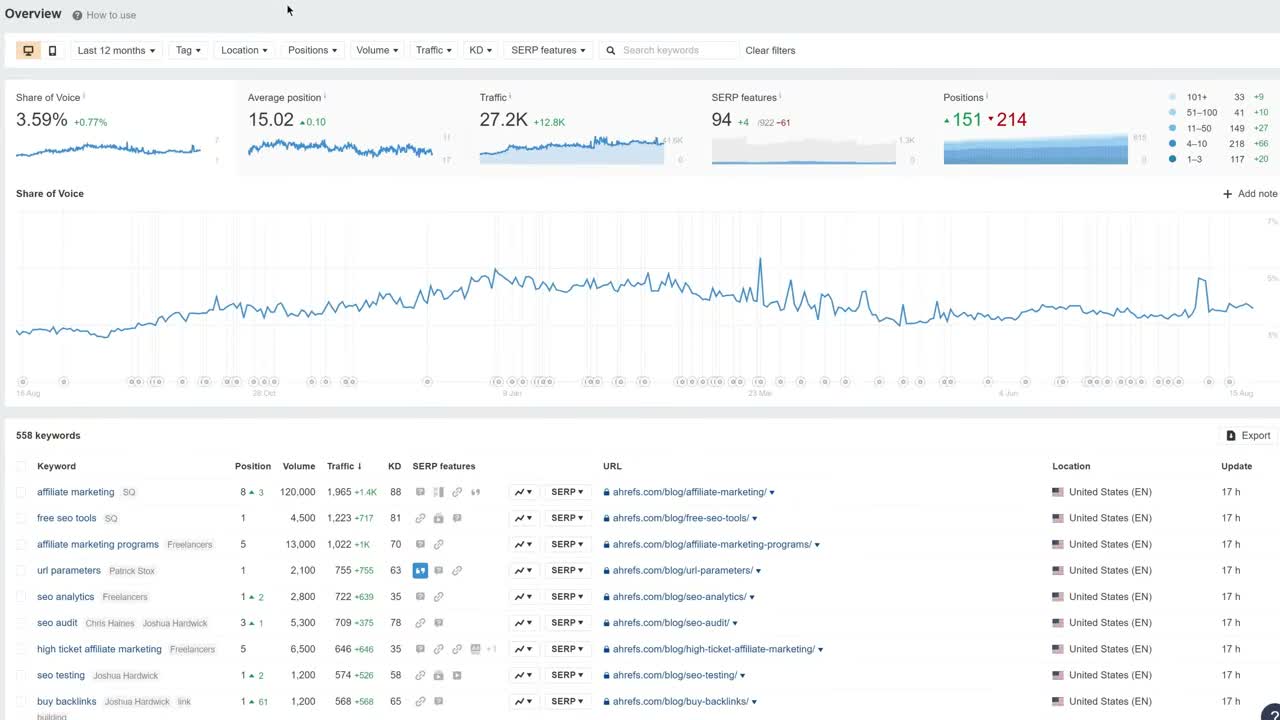Screen dimensions: 1280x720
Task: Click the highlighted featured snippet icon, url parameters row
Action: [x=421, y=571]
